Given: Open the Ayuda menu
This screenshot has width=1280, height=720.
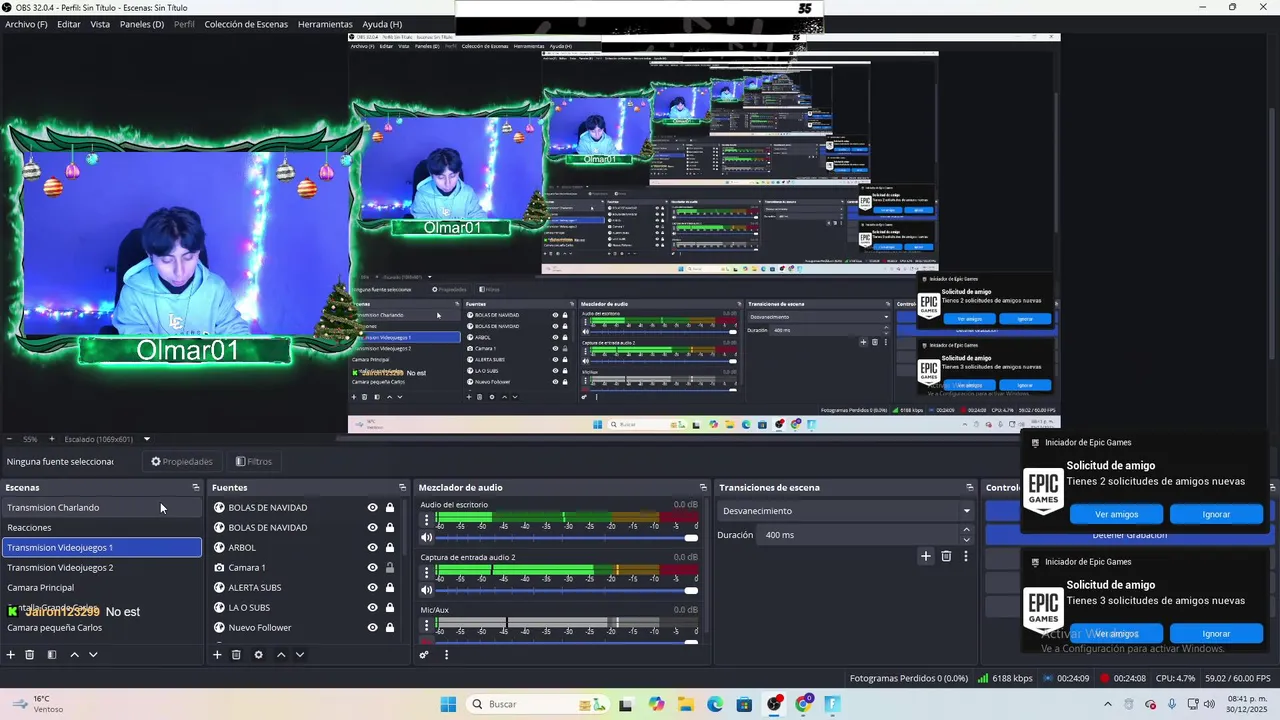Looking at the screenshot, I should (x=382, y=24).
